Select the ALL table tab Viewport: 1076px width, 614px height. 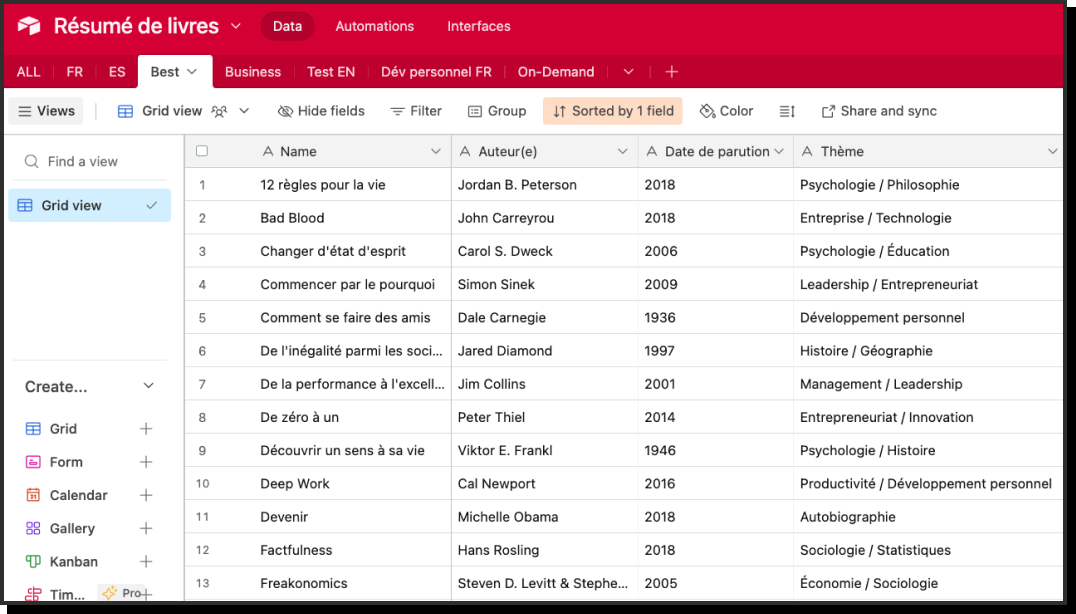point(28,72)
